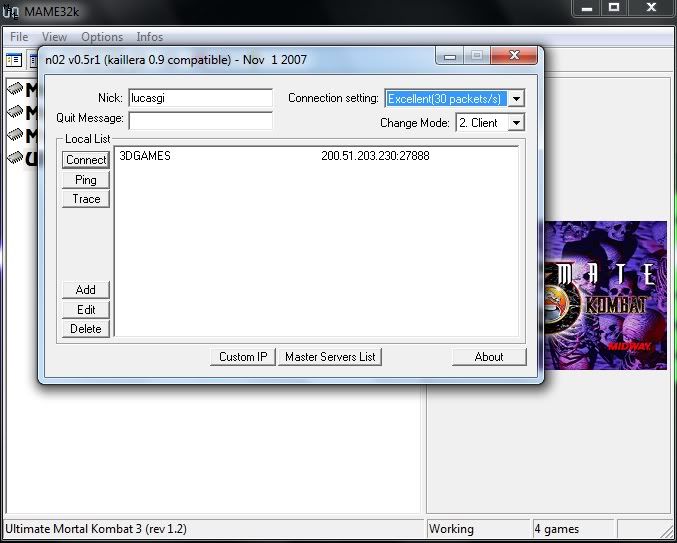The height and width of the screenshot is (543, 677).
Task: Click into the Quit Message field
Action: (200, 121)
